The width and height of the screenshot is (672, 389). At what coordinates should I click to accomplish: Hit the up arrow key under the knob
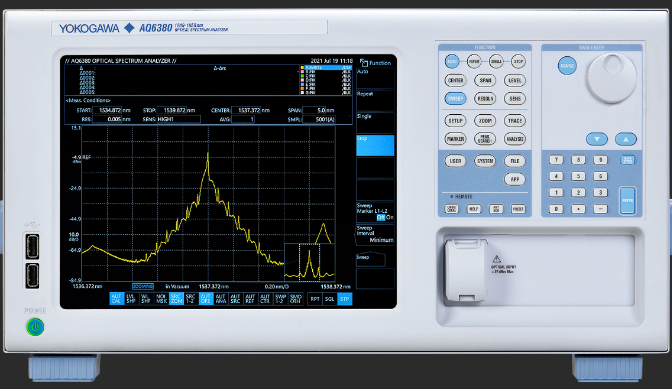tap(626, 139)
